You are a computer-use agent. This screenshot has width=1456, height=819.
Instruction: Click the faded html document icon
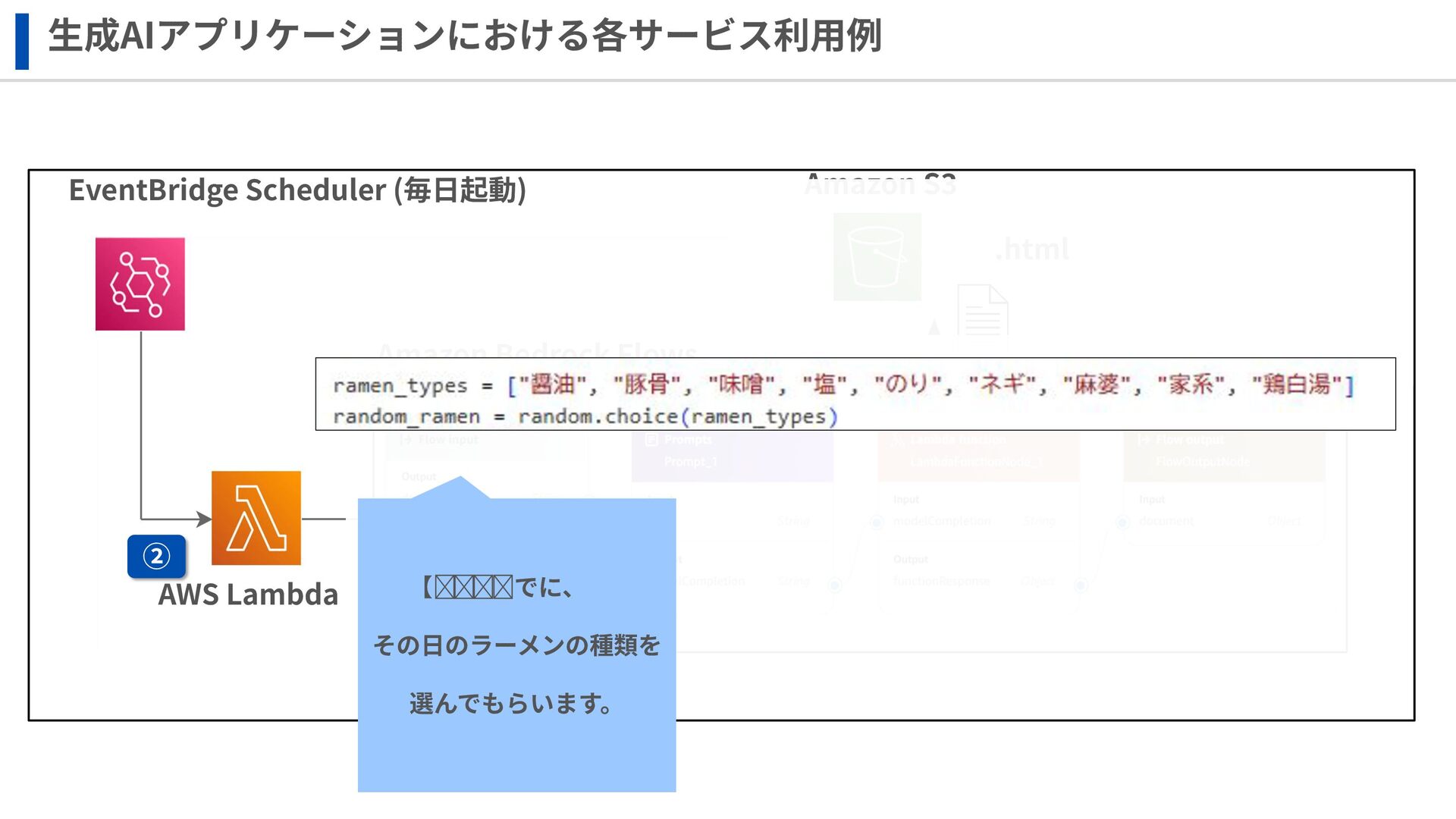pos(982,309)
